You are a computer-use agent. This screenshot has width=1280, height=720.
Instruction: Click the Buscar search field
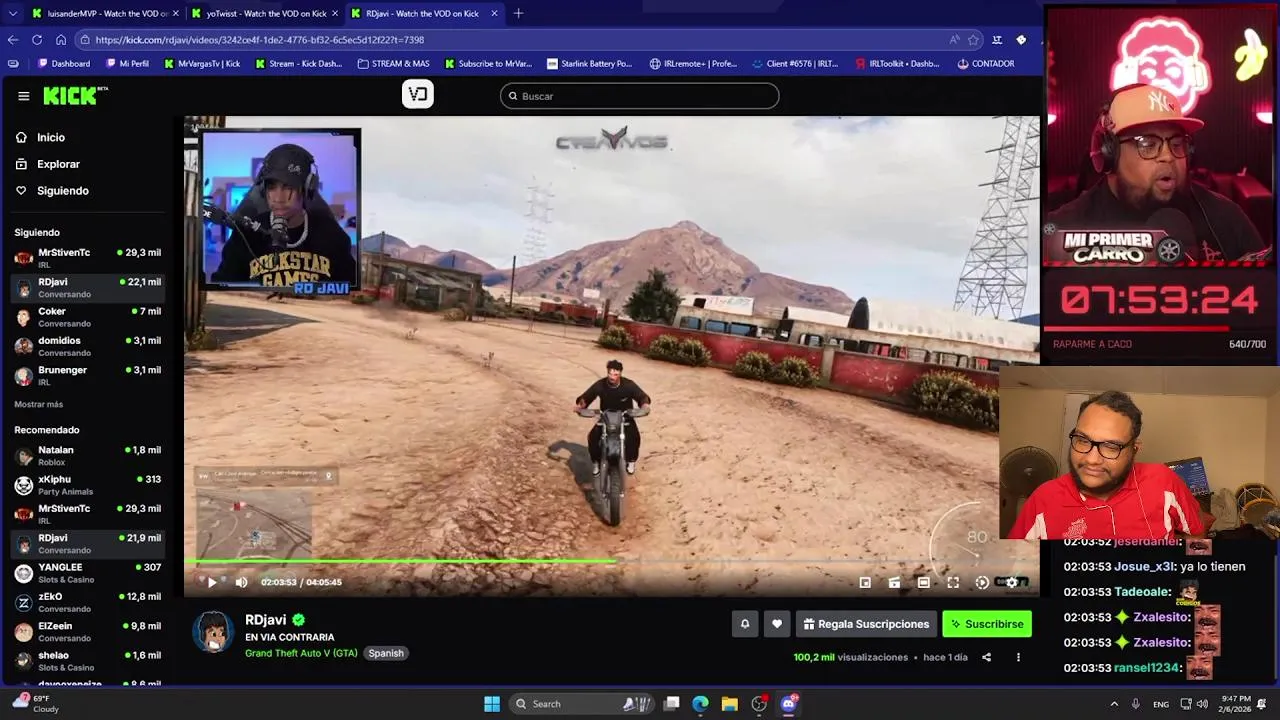pyautogui.click(x=639, y=96)
